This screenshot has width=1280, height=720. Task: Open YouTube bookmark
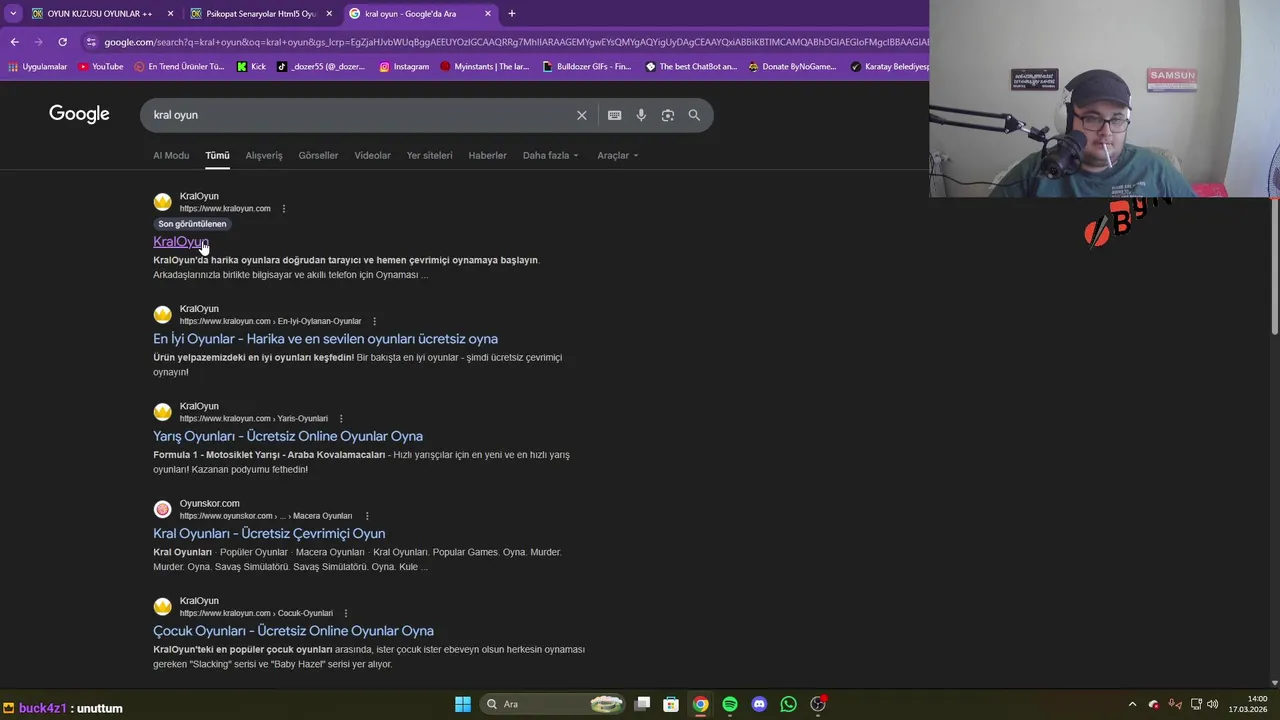coord(100,67)
